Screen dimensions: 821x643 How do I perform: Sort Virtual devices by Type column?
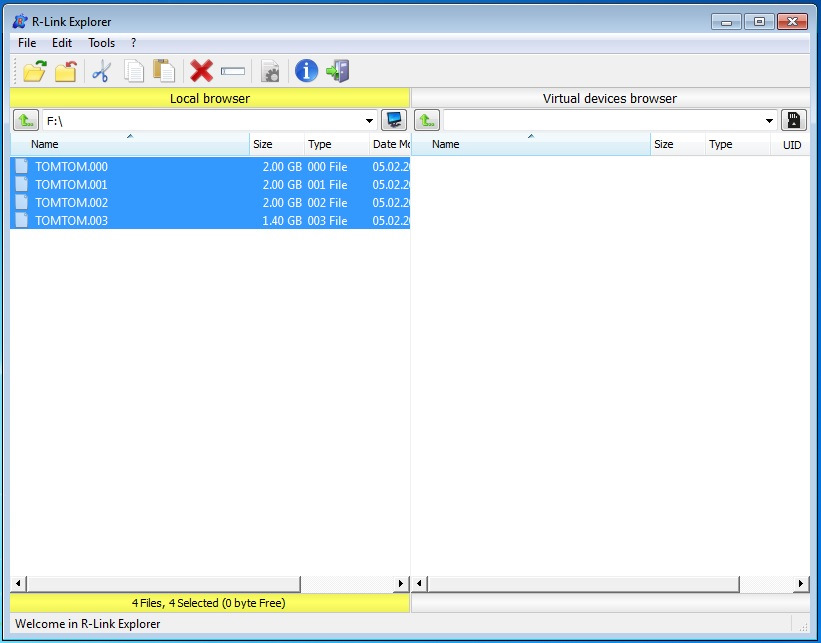tap(738, 144)
